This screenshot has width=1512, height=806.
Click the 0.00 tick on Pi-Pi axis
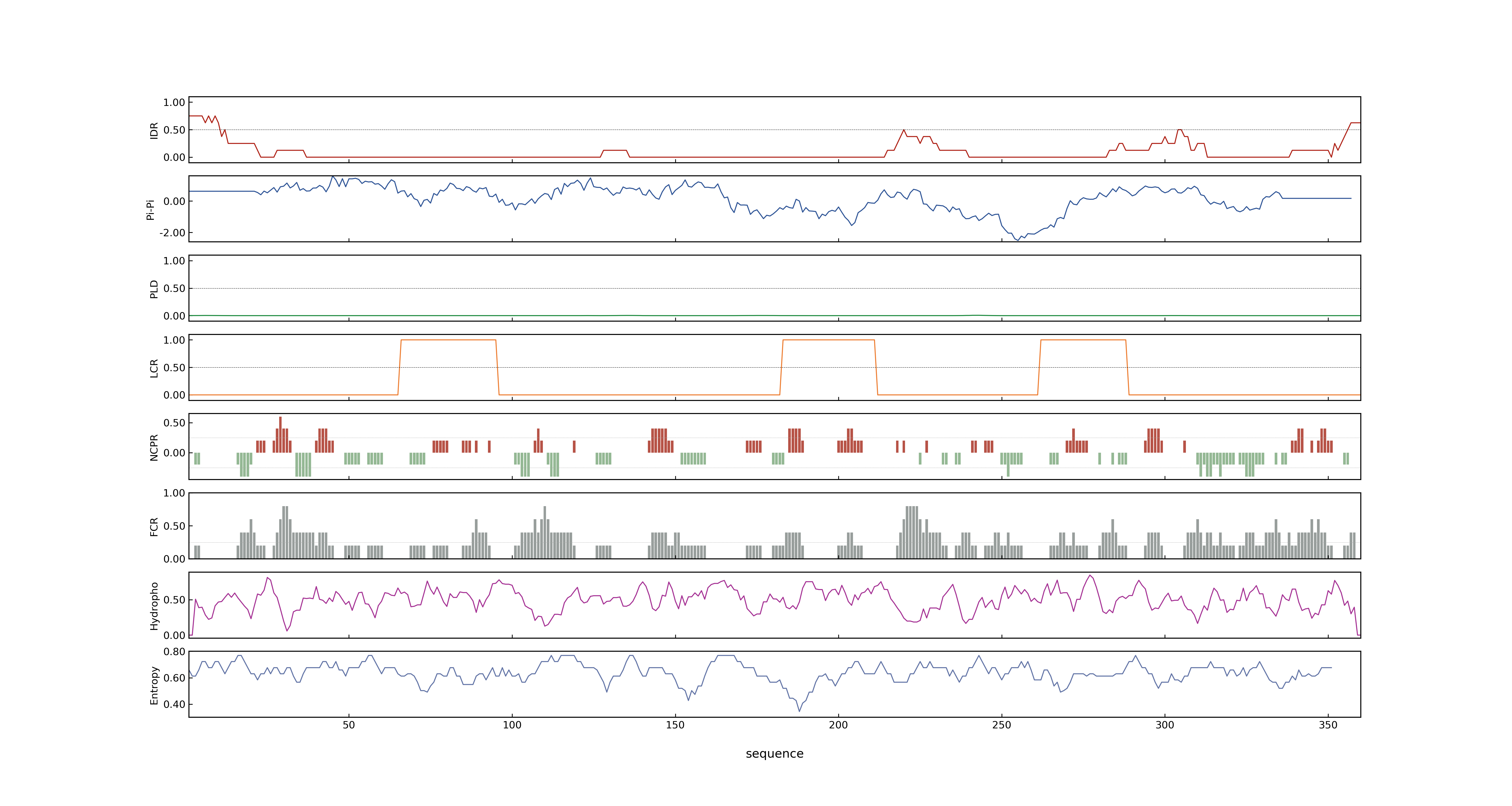[174, 201]
